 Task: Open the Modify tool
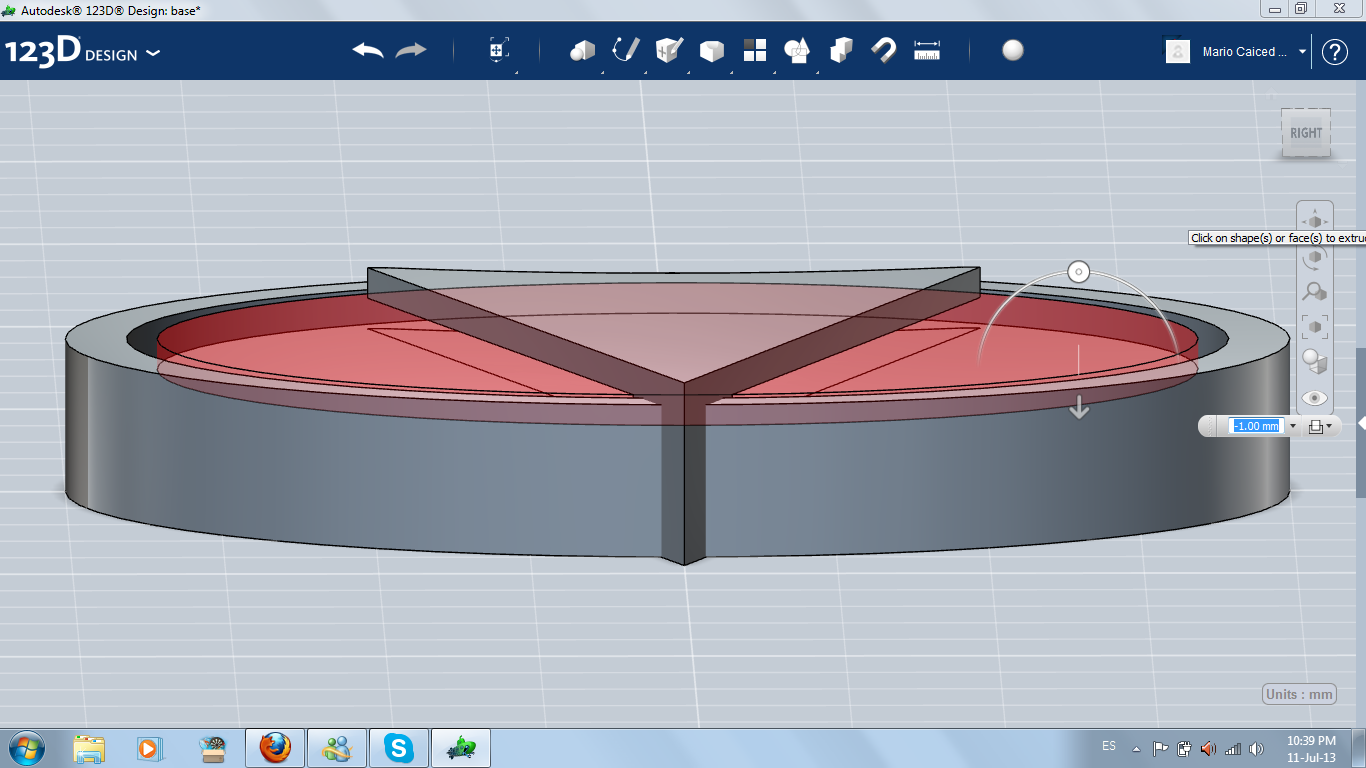[712, 51]
